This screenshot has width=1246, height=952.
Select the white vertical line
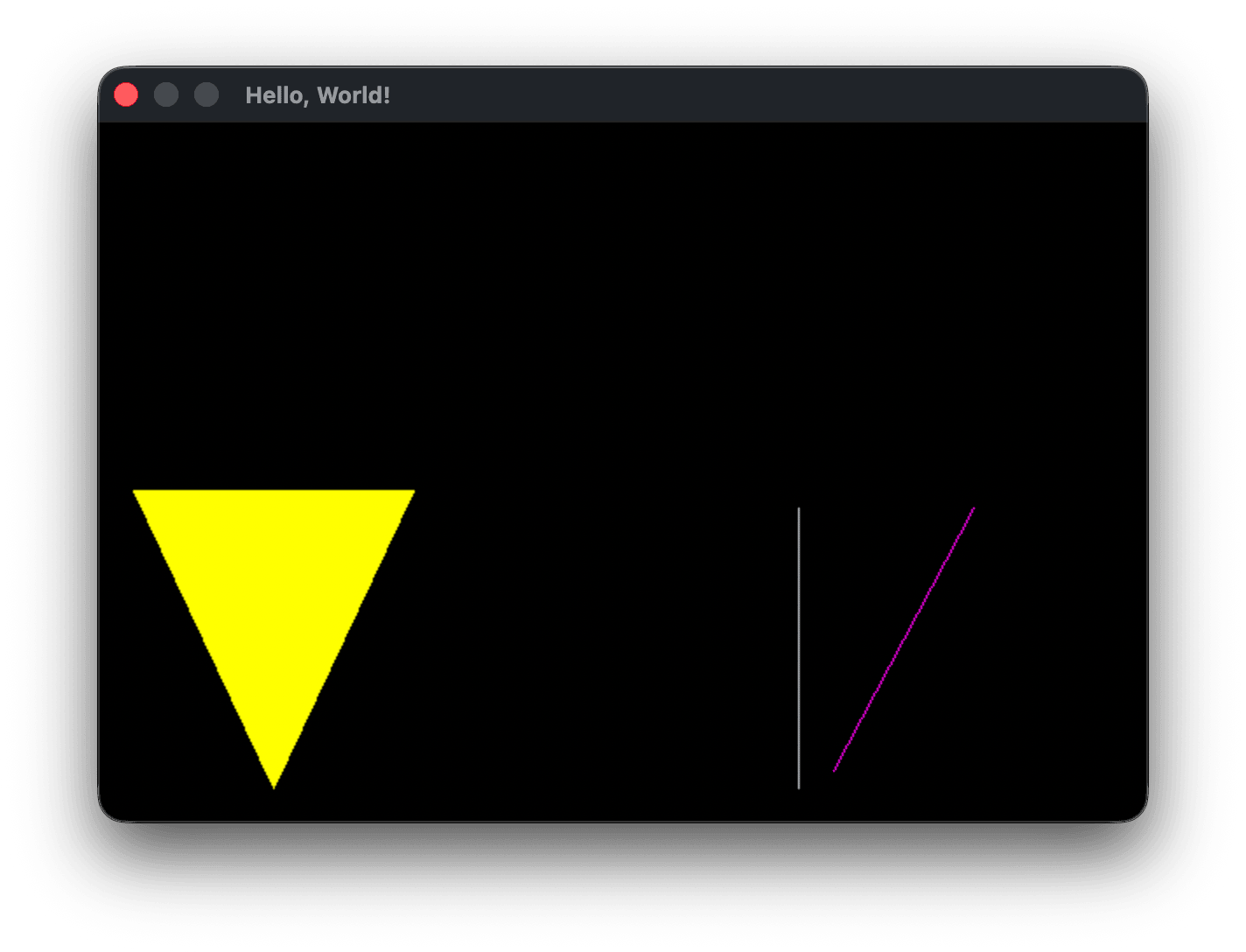point(799,647)
